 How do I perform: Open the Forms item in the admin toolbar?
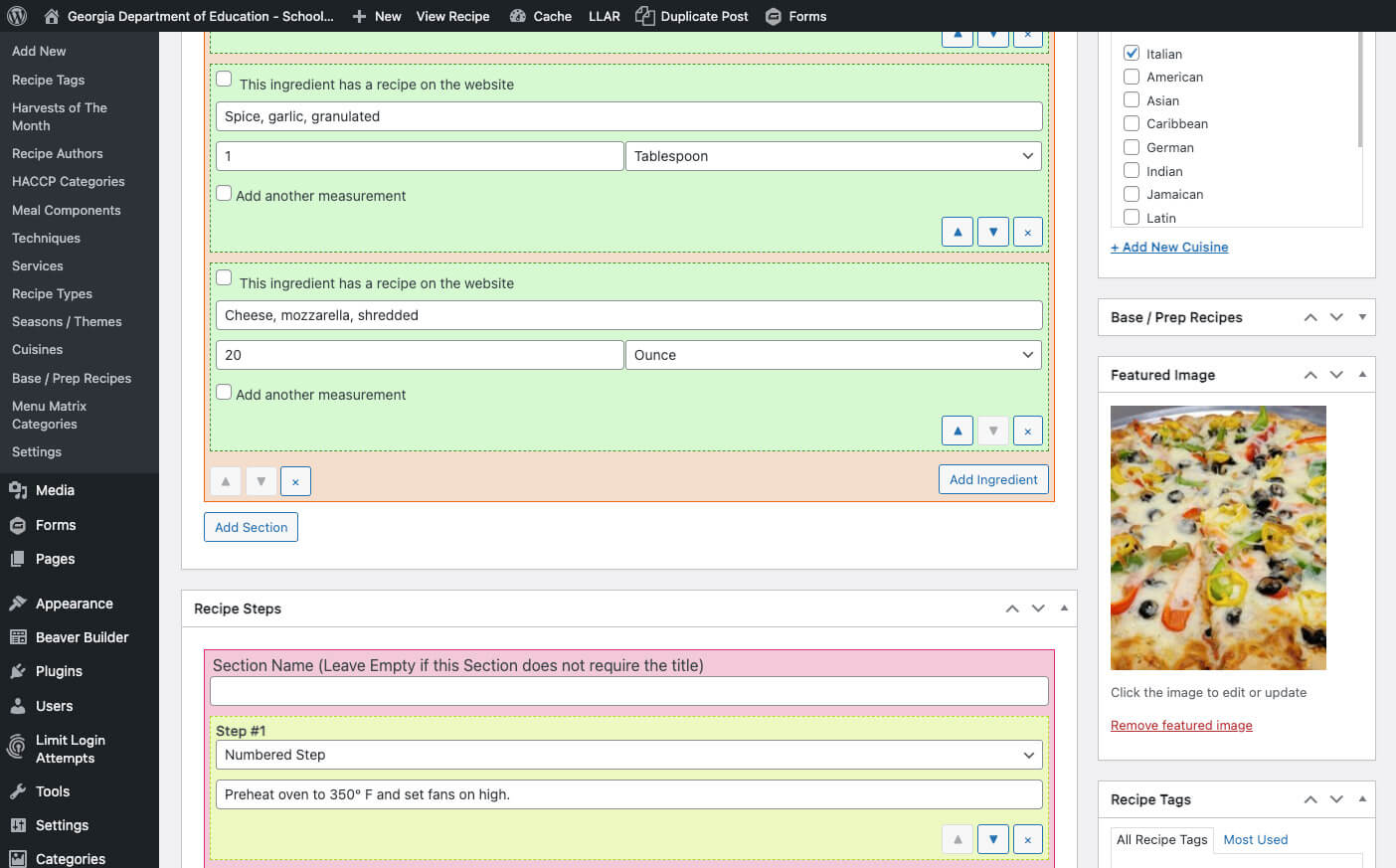[796, 16]
